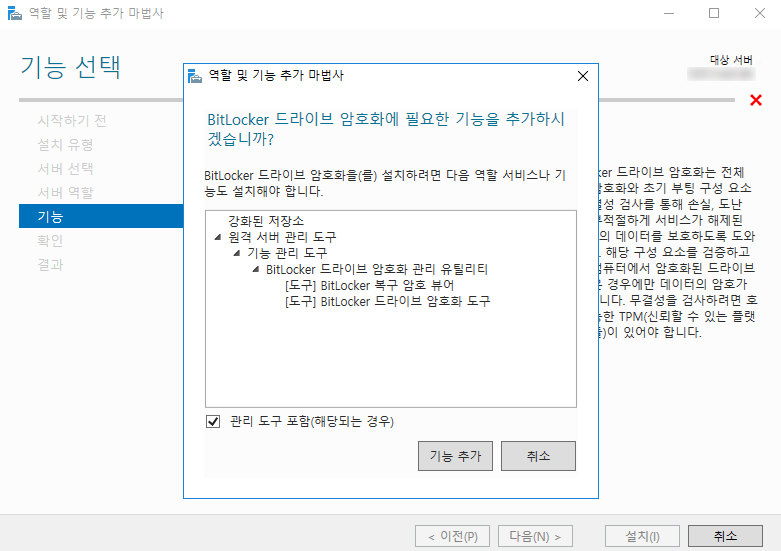The height and width of the screenshot is (551, 781).
Task: Select the highlighted 기능 step in sidebar
Action: 101,216
